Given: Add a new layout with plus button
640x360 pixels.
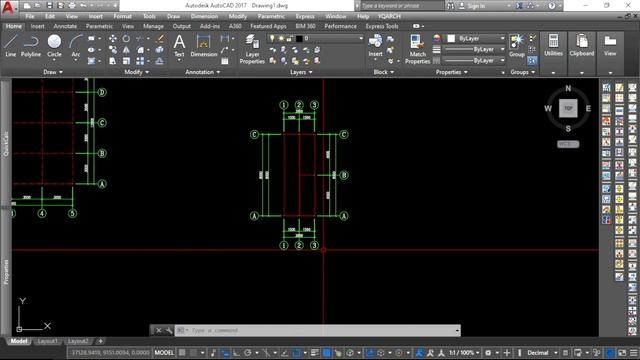Looking at the screenshot, I should click(x=100, y=341).
